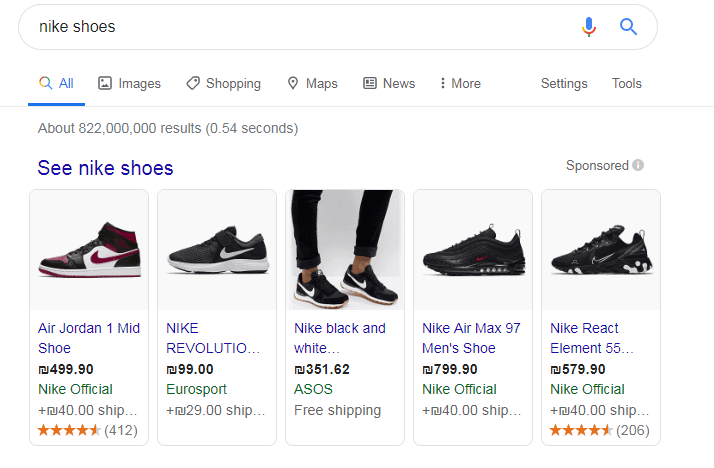
Task: Open the Nike Air Max 97 Men's Shoe link
Action: (x=472, y=338)
